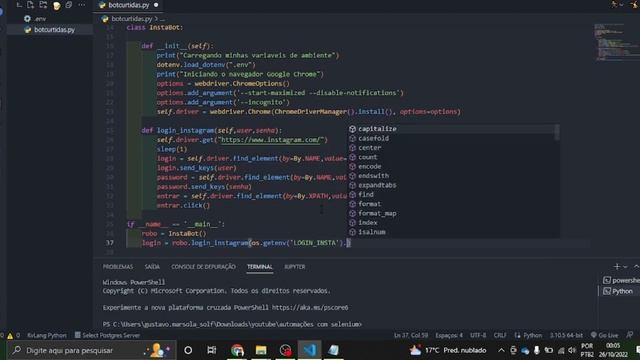Select the Python terminal session

(618, 291)
